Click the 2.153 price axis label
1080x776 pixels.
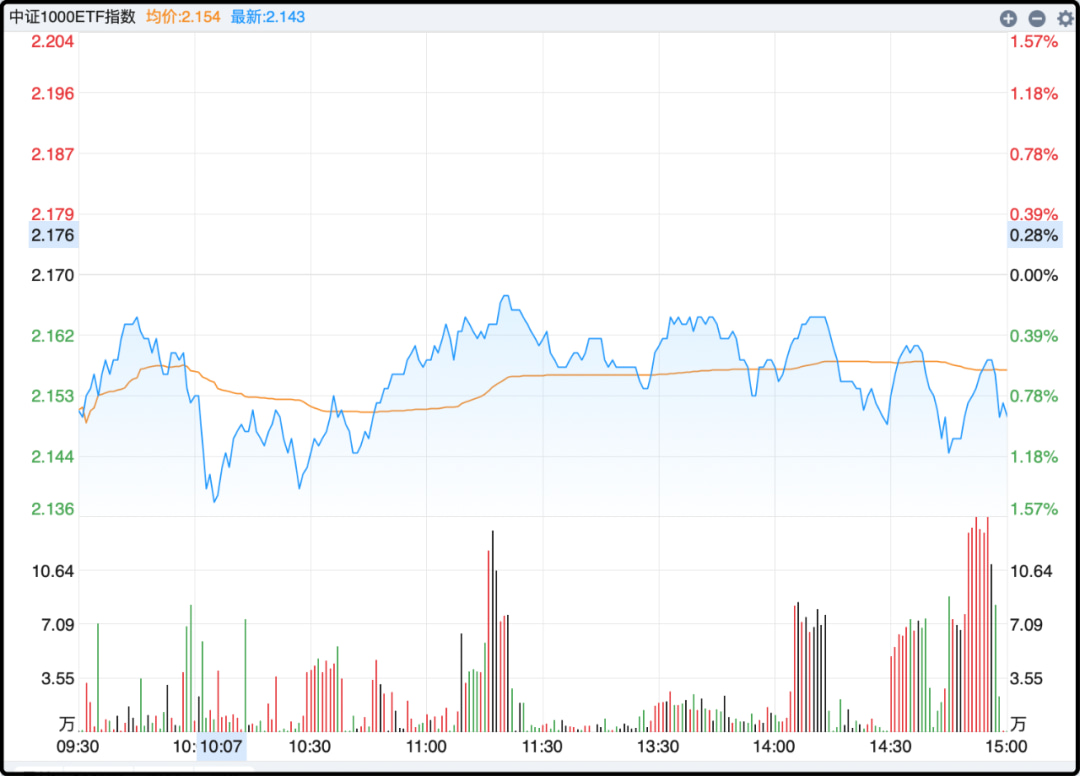[52, 396]
